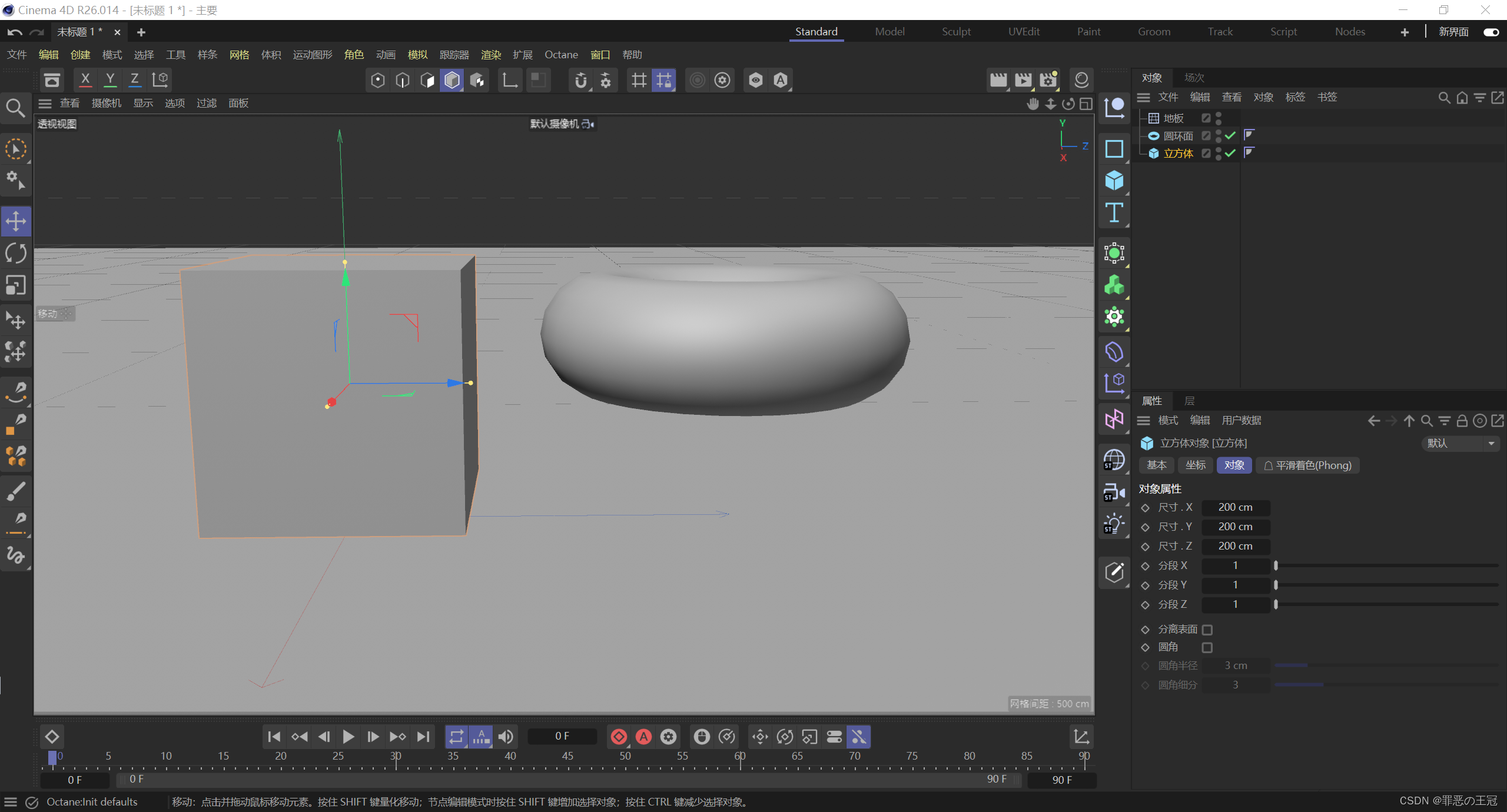Toggle the X axis lock icon
Screen dimensions: 1507x812
click(x=85, y=79)
